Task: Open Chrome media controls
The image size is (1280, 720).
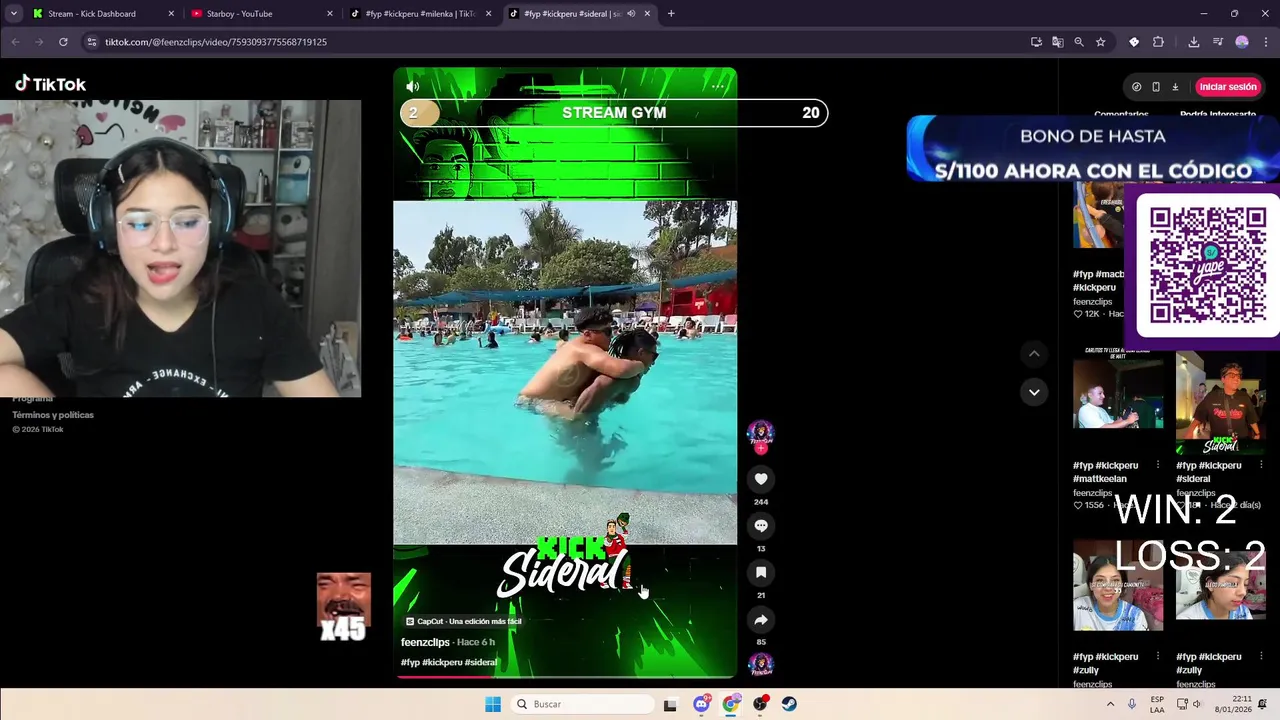Action: pyautogui.click(x=1218, y=42)
